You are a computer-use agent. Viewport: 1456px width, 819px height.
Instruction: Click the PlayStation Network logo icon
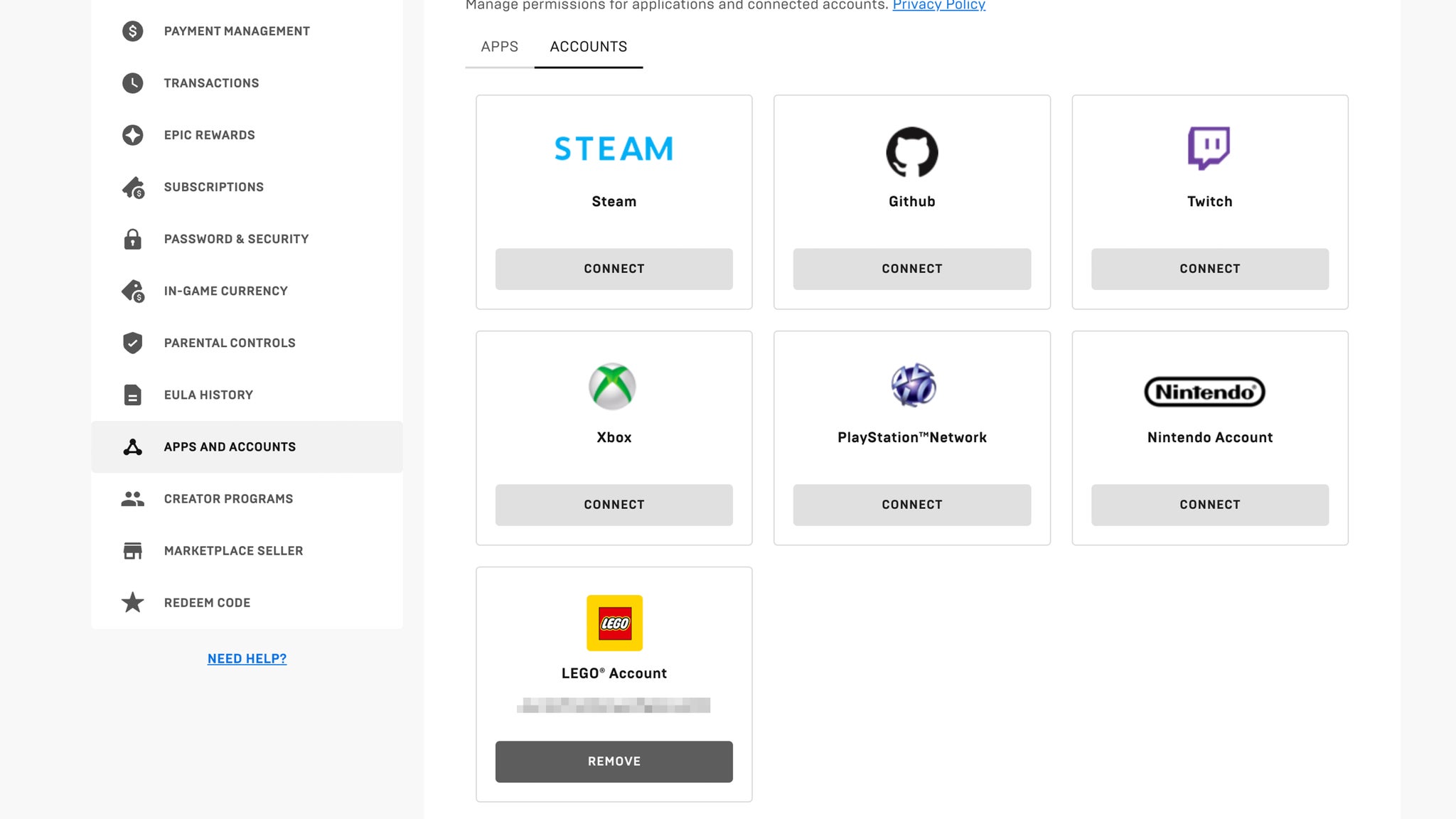[911, 386]
